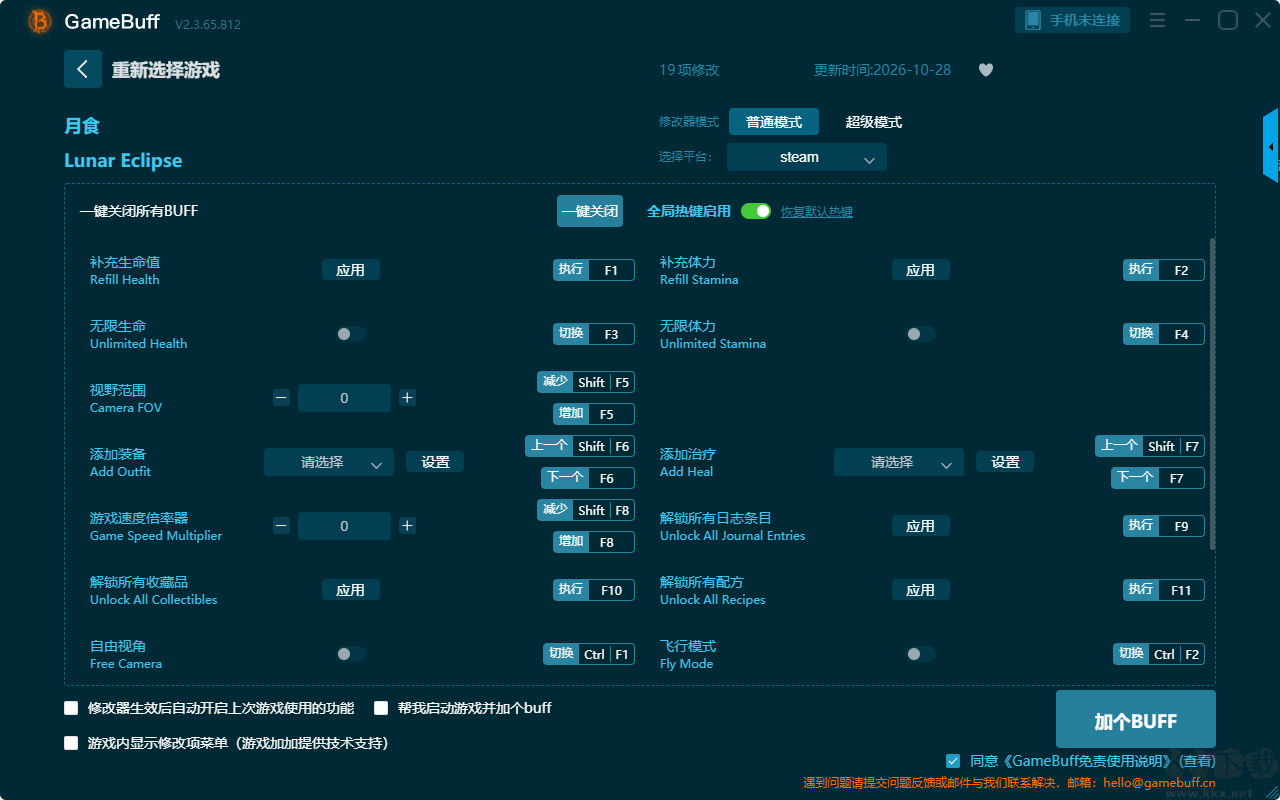Click restore default hotkeys link
1280x800 pixels.
pos(817,212)
